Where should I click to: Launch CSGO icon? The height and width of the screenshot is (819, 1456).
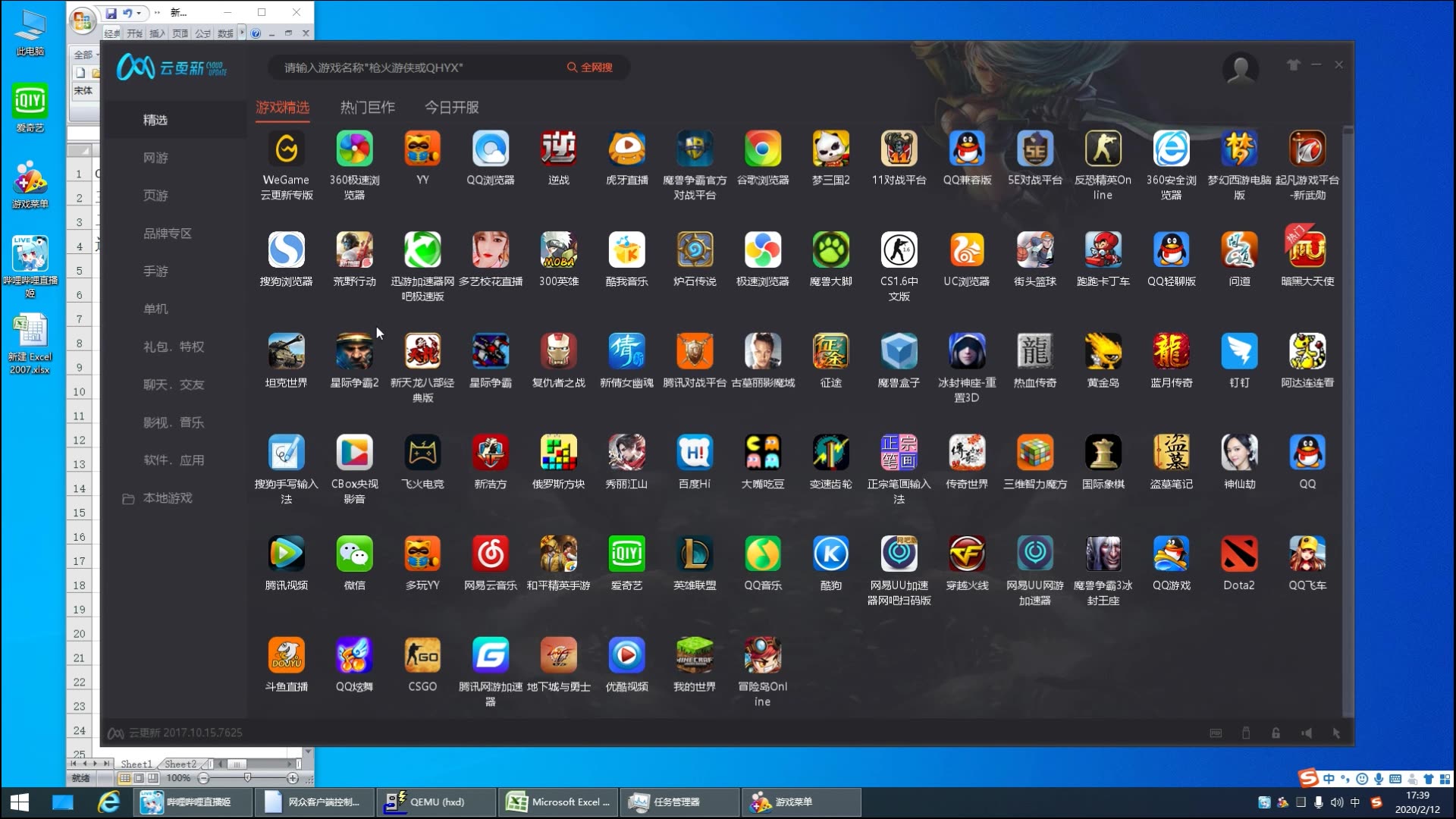422,655
